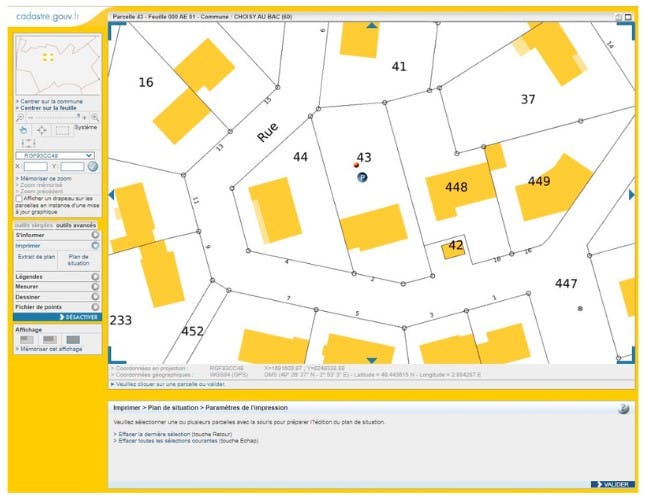Click the help icon in print panel
648x498 pixels.
tap(623, 409)
